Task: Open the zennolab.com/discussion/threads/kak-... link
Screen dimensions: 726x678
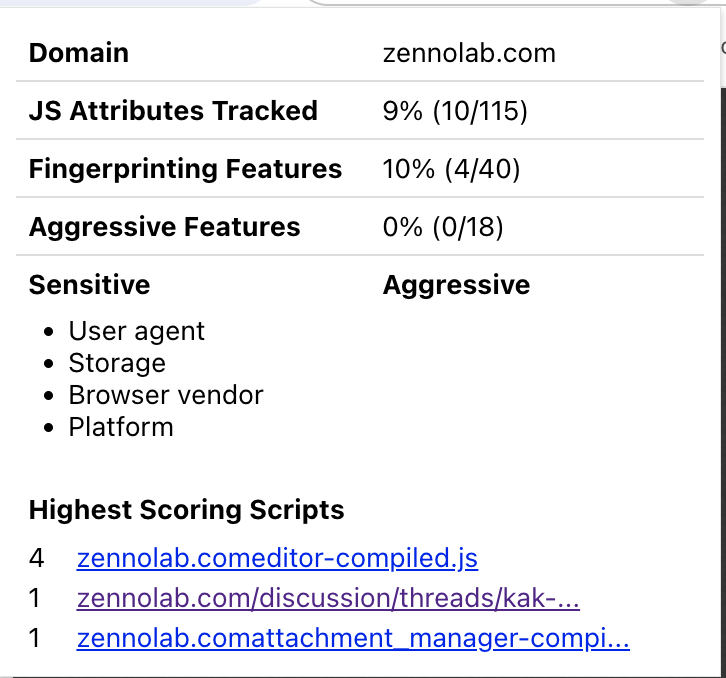Action: (x=328, y=598)
